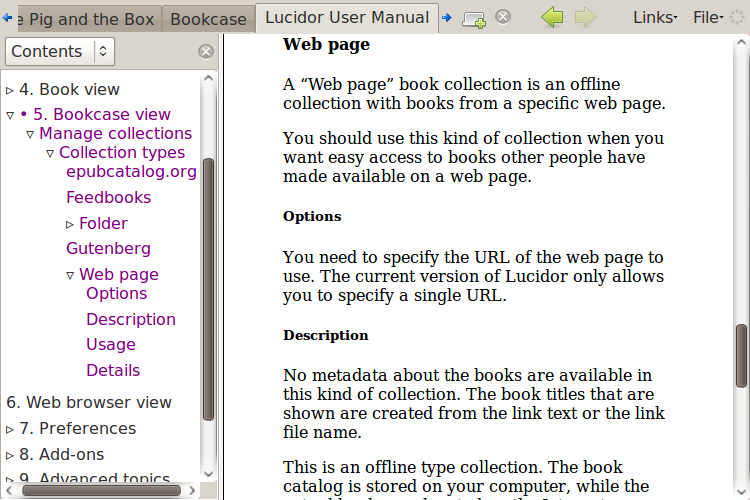Click the page scroll-down arrow

point(741,492)
